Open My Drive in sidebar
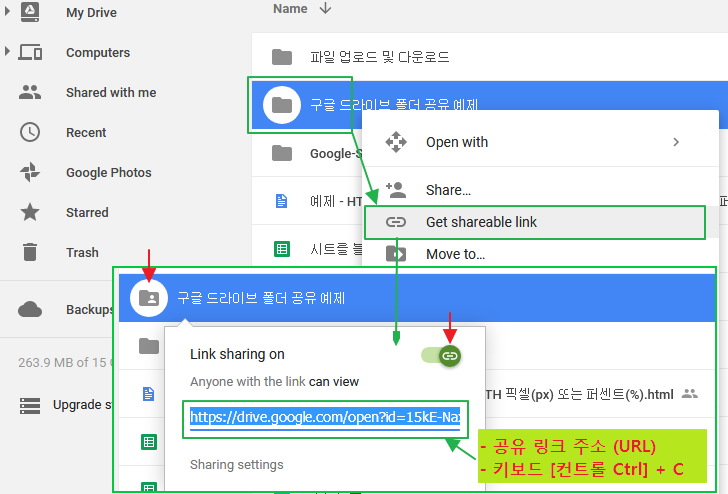The height and width of the screenshot is (494, 728). pos(91,13)
